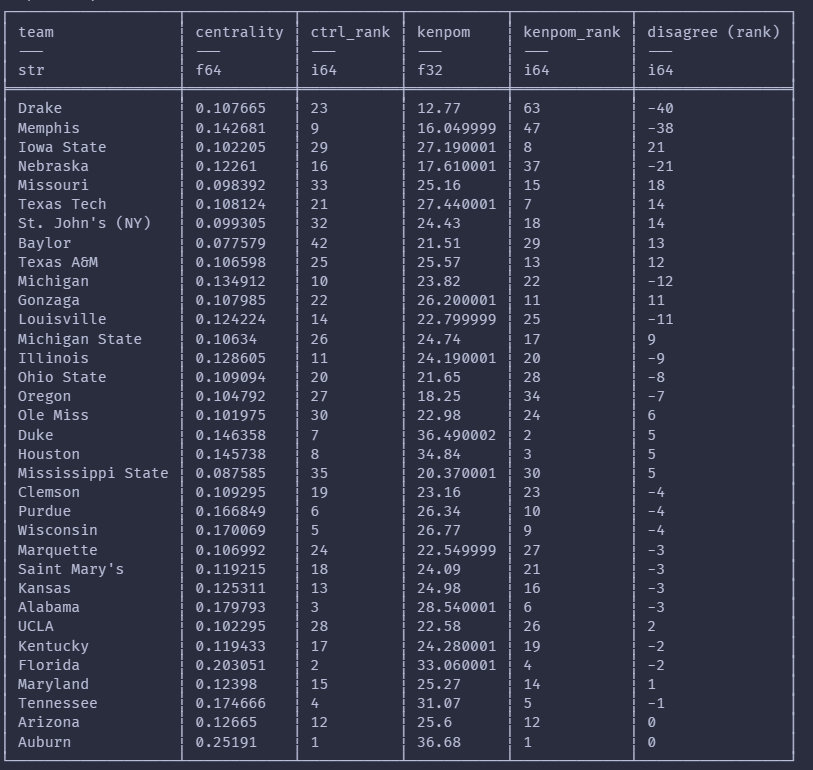Click the 'kenpom' column header
Image resolution: width=813 pixels, height=770 pixels.
[x=443, y=32]
